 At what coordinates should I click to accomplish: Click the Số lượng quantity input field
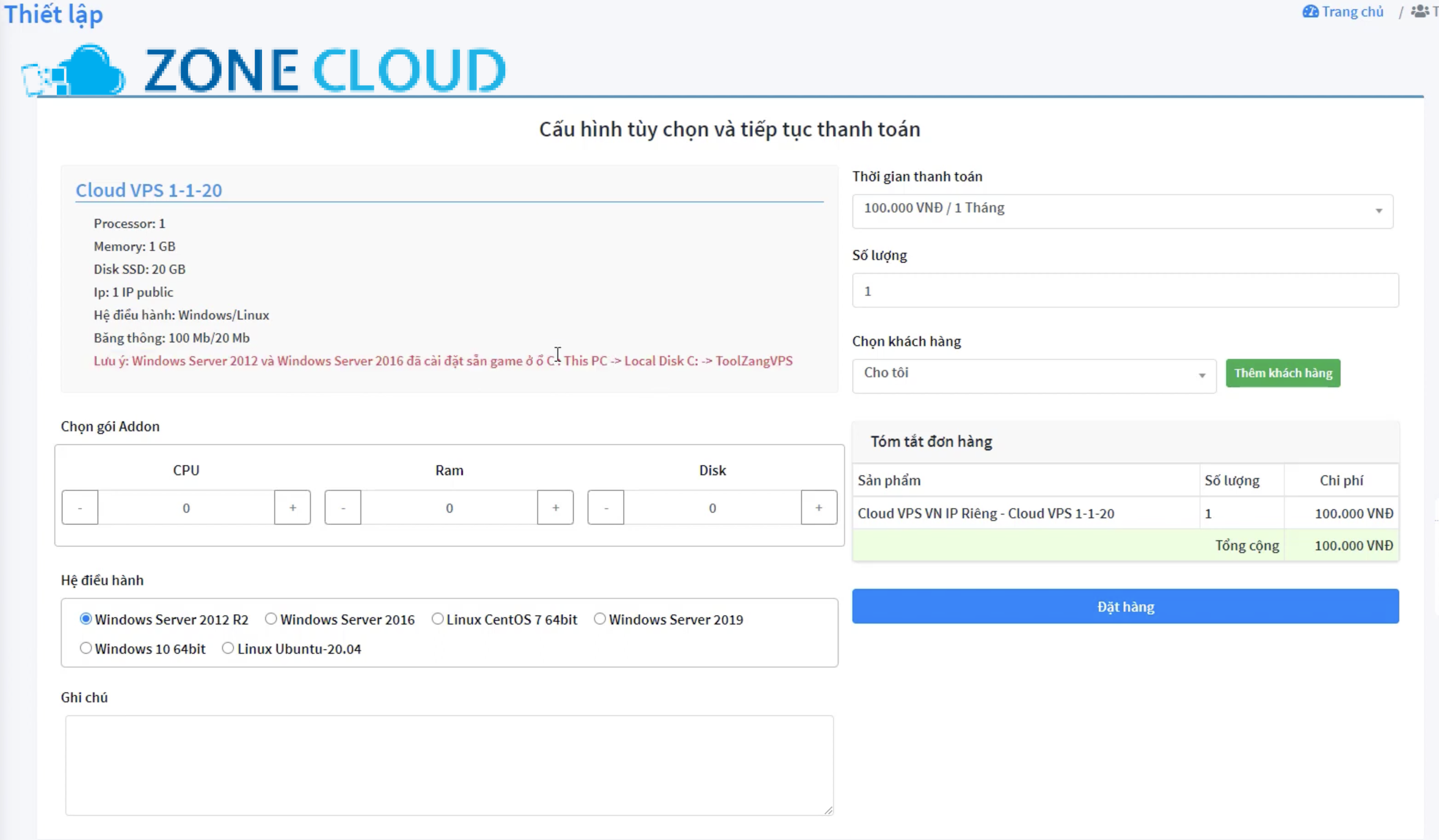(x=1125, y=291)
